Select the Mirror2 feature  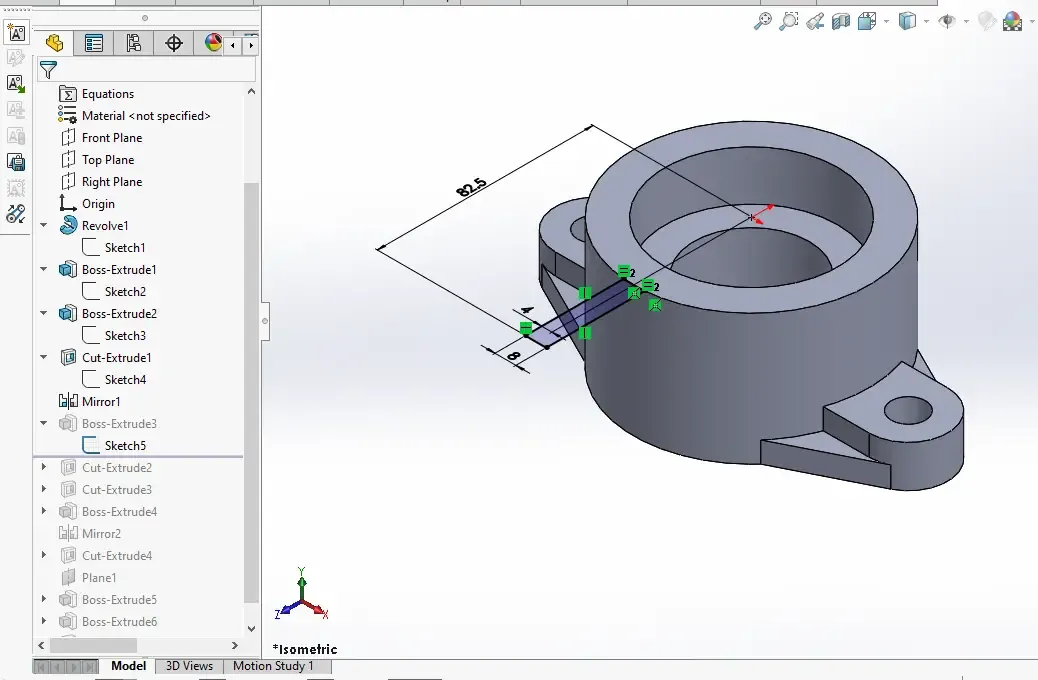pyautogui.click(x=101, y=534)
